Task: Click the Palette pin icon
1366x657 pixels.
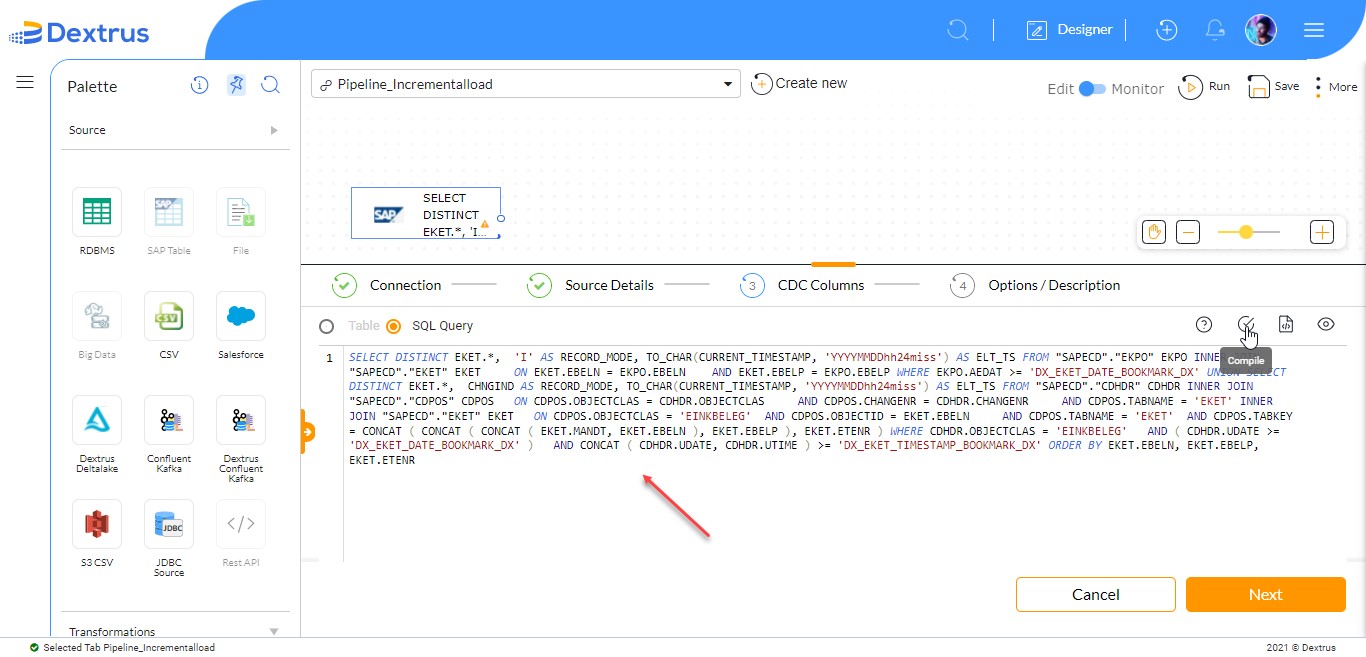Action: point(235,85)
